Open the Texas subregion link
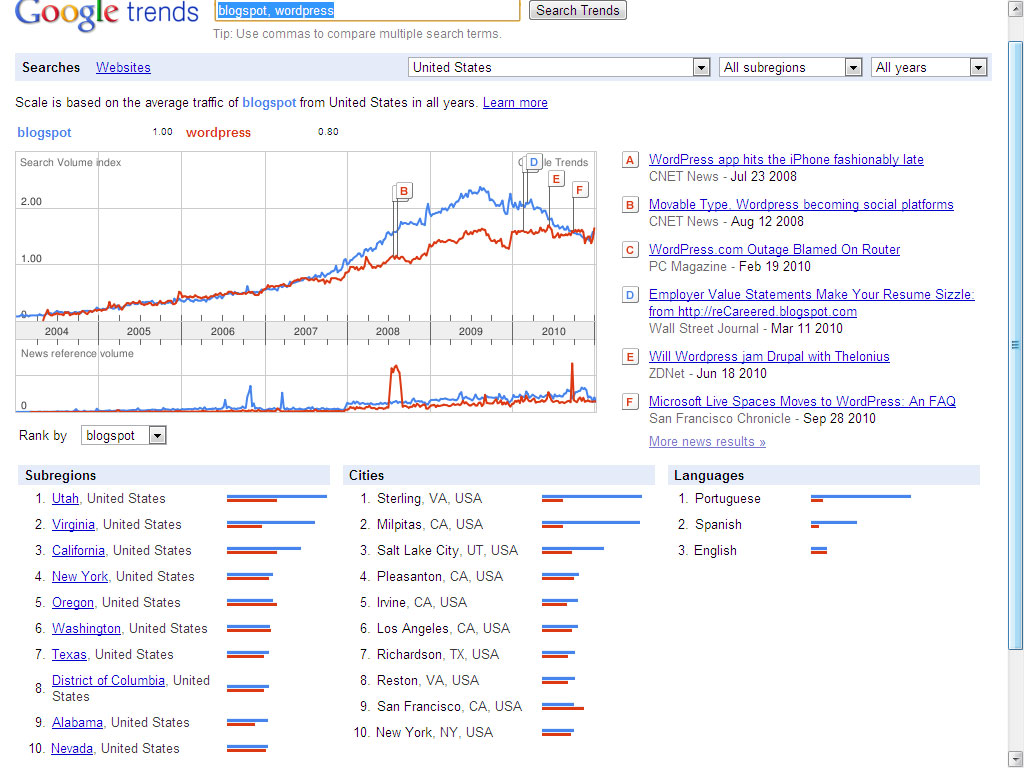The height and width of the screenshot is (768, 1024). point(69,654)
